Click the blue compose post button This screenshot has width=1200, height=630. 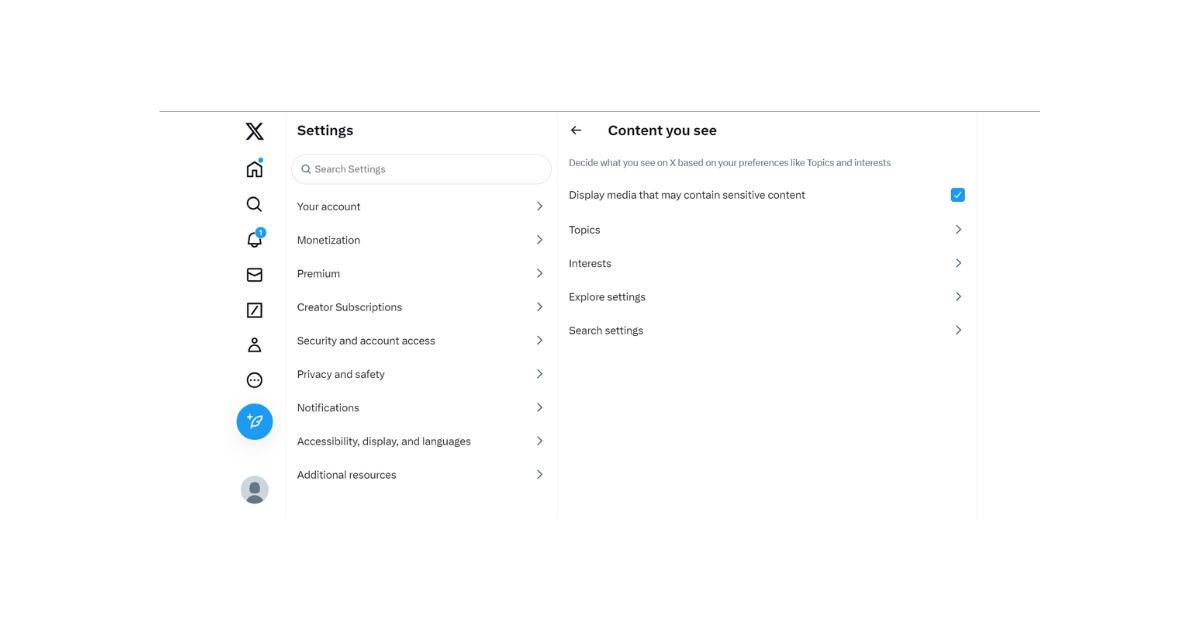click(254, 422)
